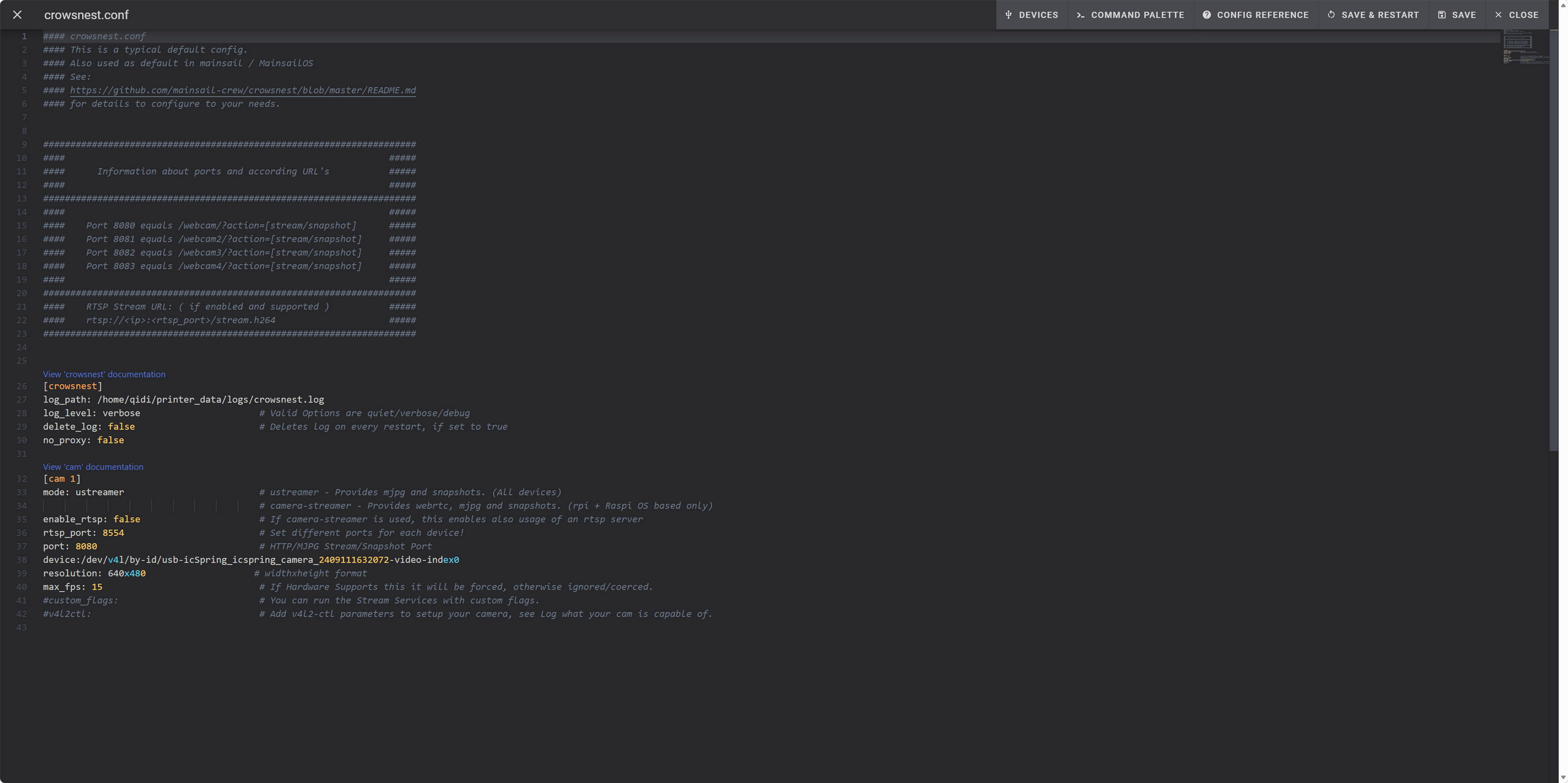The image size is (1568, 783).
Task: Click max_fps 15 value
Action: 97,586
